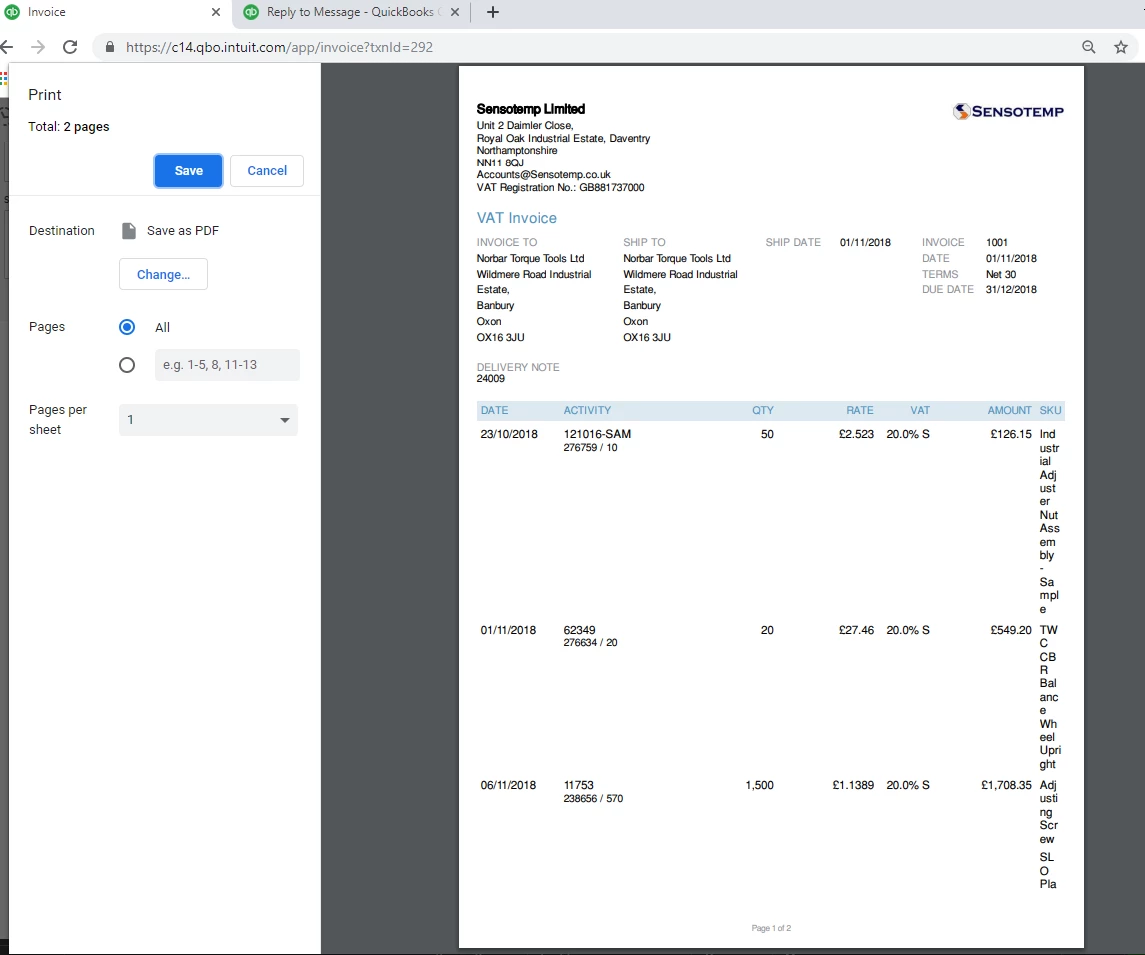Click Change... to pick another destination
Viewport: 1145px width, 955px height.
pyautogui.click(x=164, y=275)
